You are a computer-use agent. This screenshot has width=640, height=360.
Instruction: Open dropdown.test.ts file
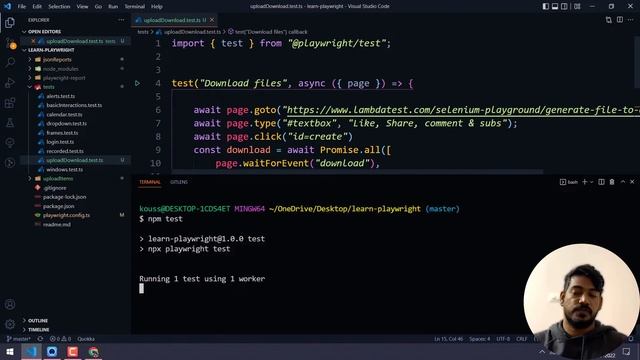click(67, 124)
